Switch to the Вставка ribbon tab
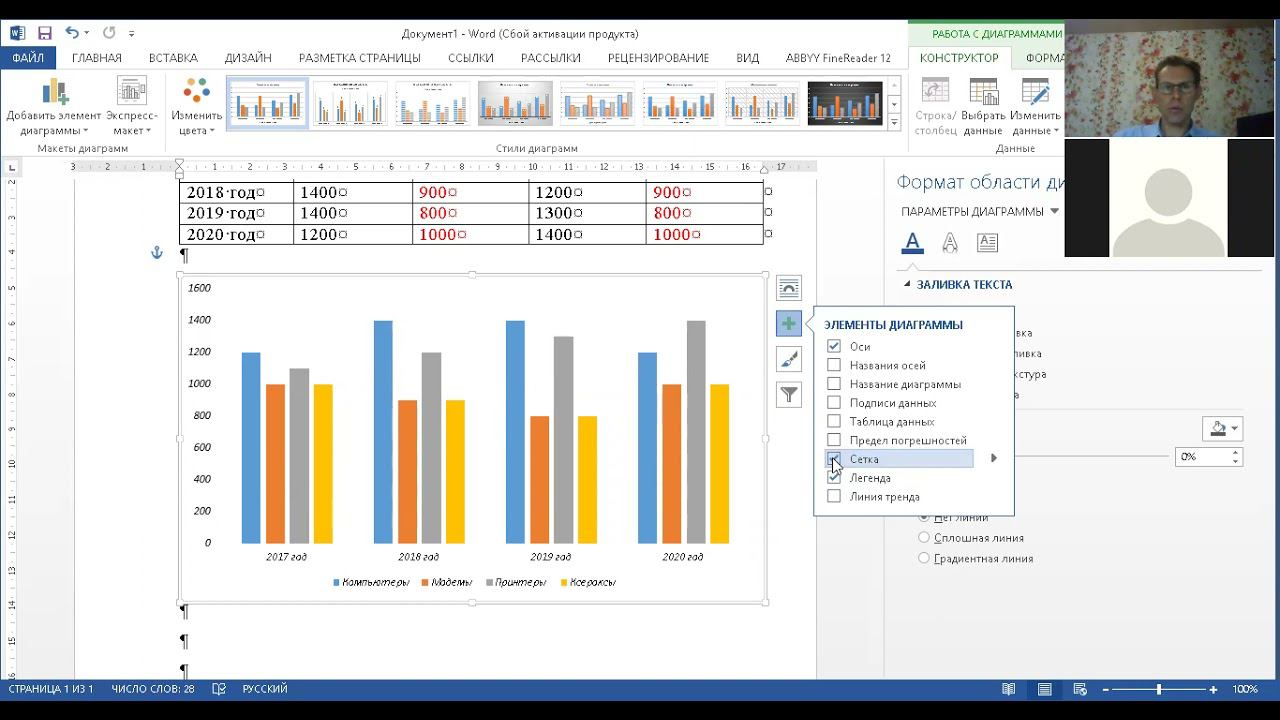Screen dimensions: 1280x720 [173, 58]
